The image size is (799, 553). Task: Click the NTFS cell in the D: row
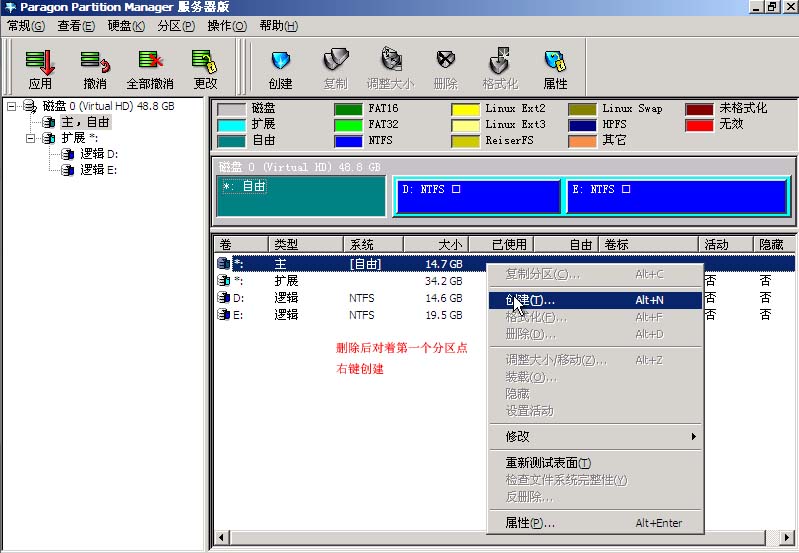362,298
